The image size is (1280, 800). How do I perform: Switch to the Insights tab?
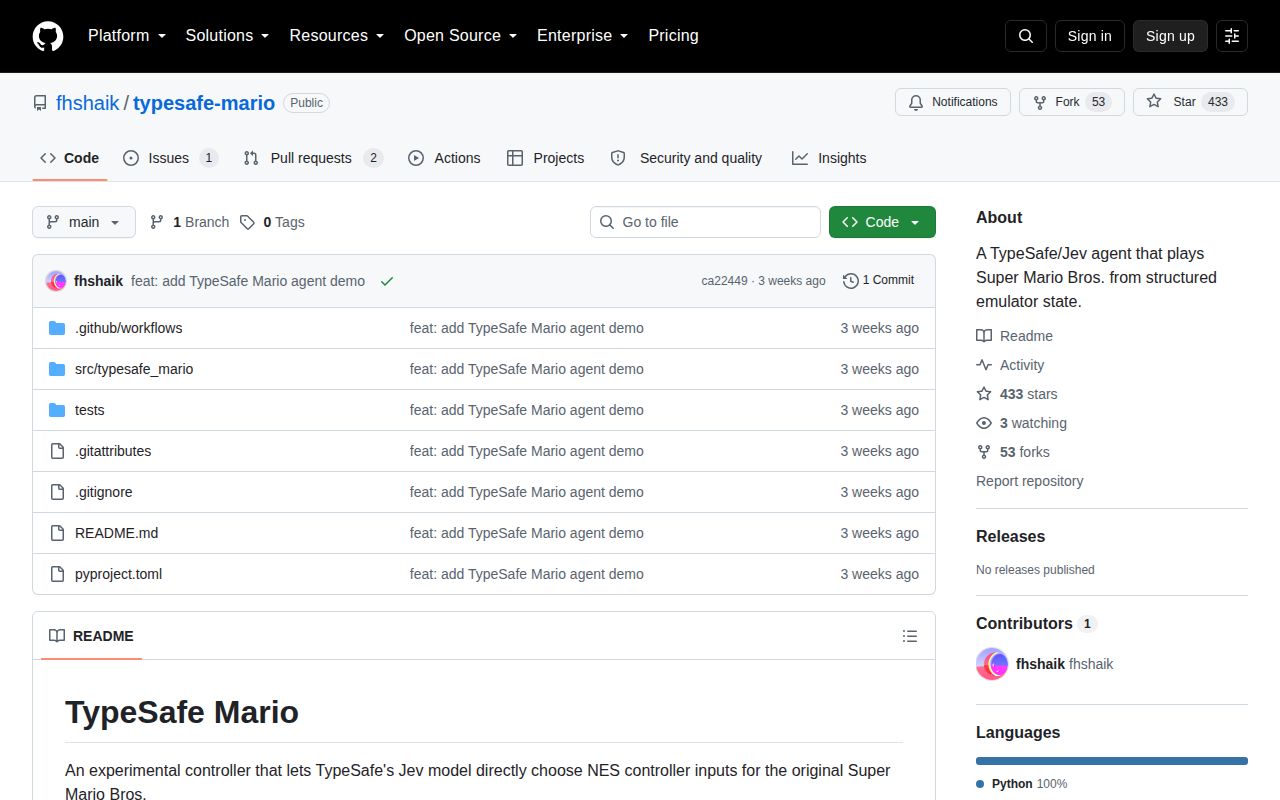[x=829, y=158]
